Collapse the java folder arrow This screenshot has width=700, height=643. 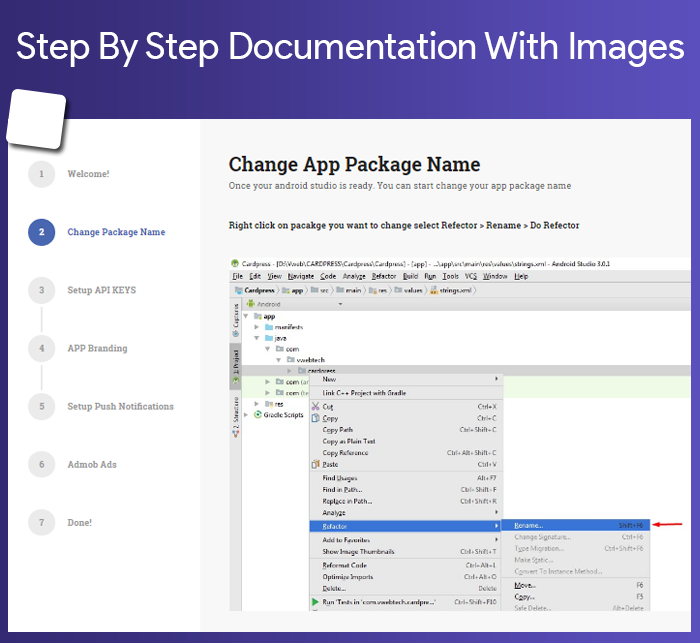click(257, 338)
